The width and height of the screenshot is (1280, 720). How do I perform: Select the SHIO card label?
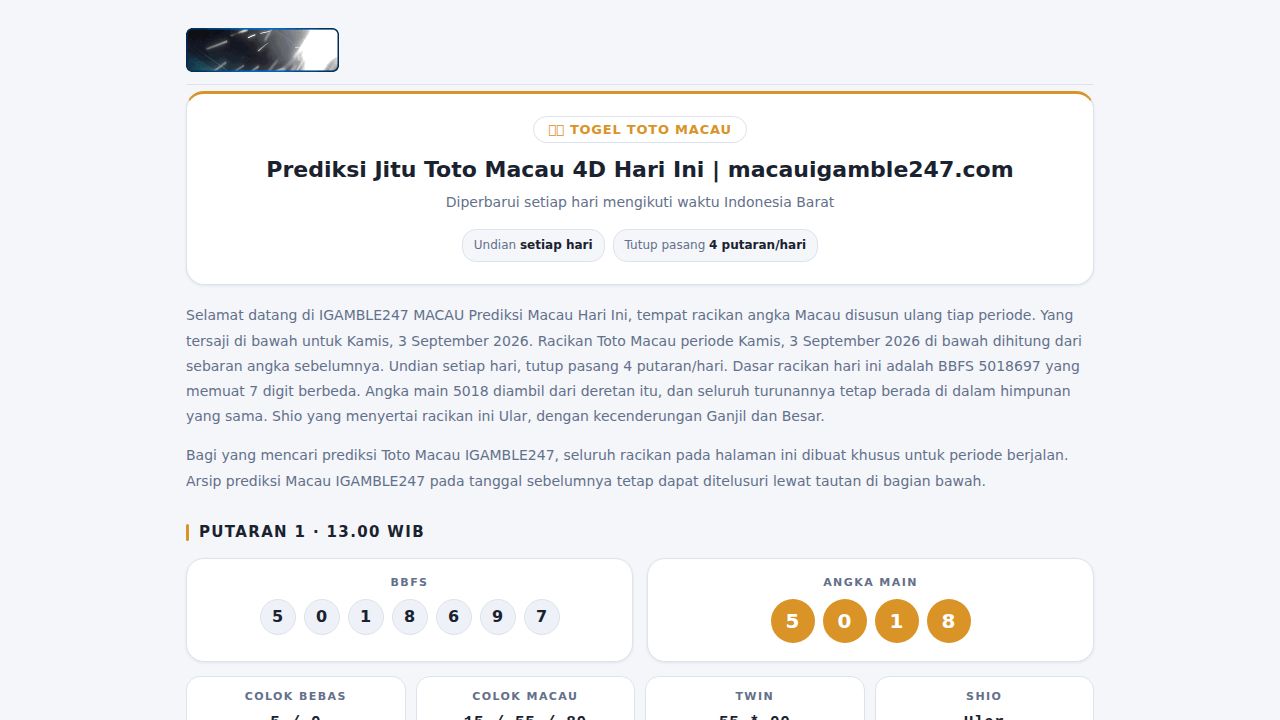[984, 696]
